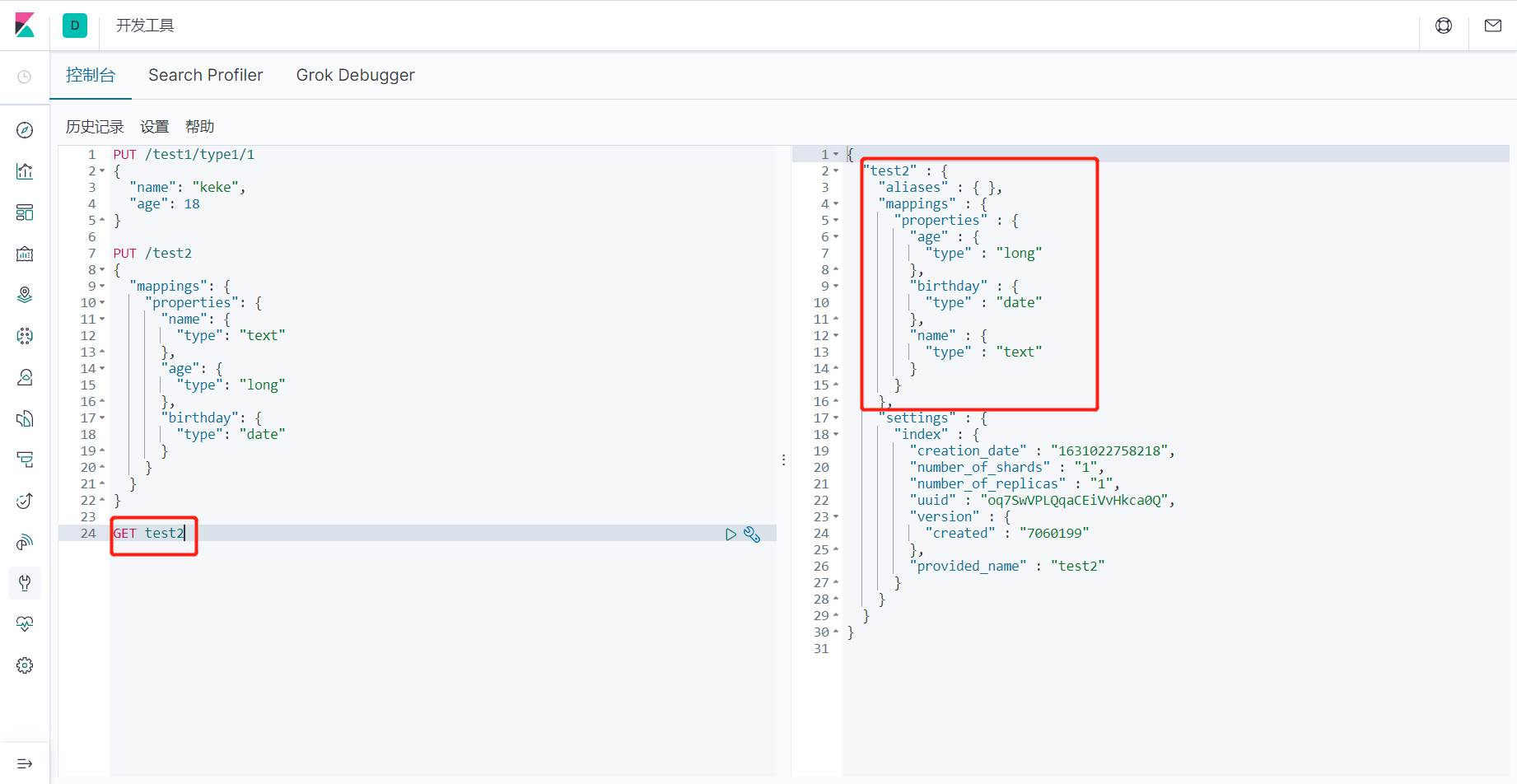Collapse response test2 fold at line 2

tap(836, 171)
